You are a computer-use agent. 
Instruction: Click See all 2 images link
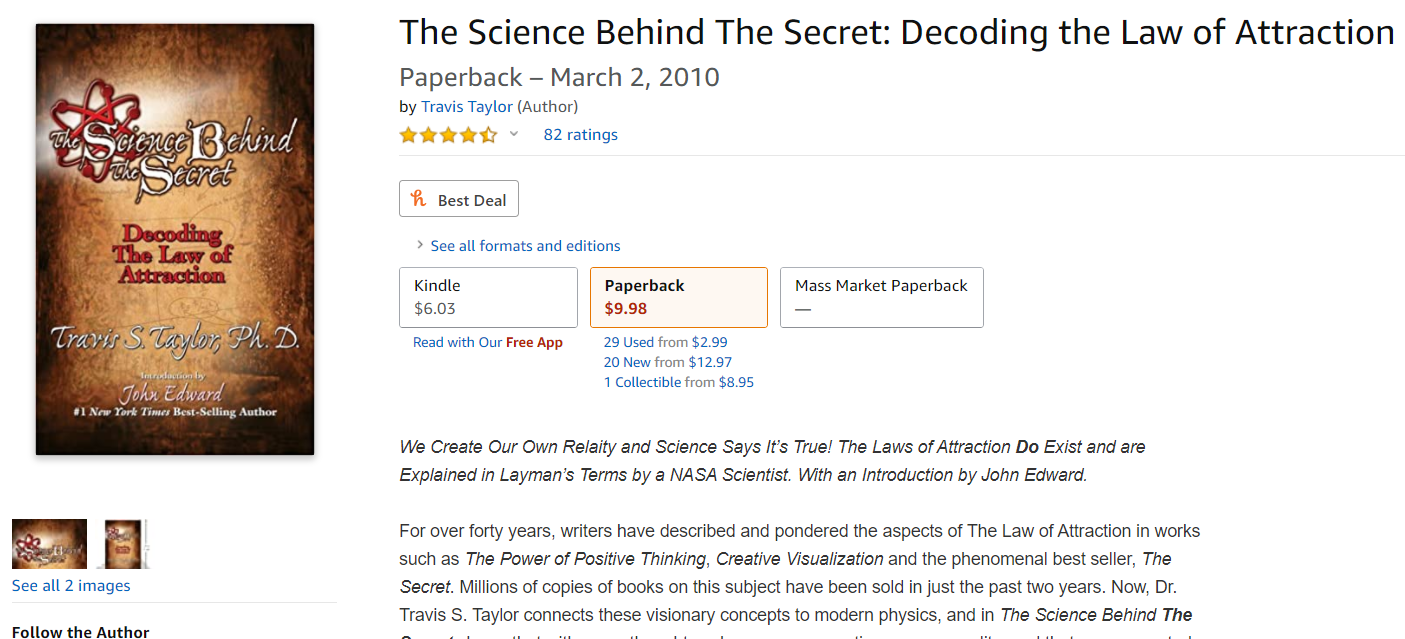(x=71, y=585)
